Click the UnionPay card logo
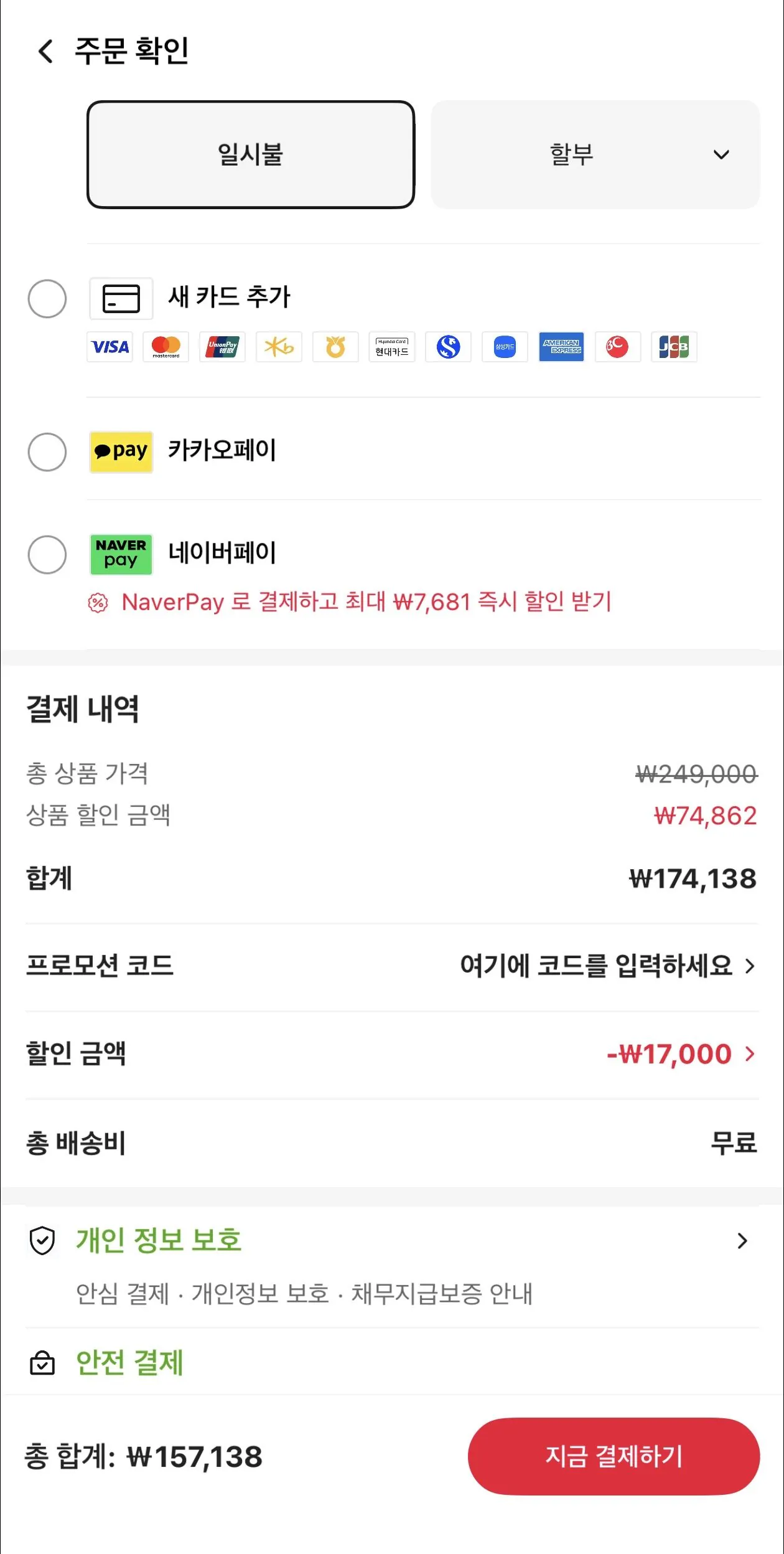 pos(222,347)
